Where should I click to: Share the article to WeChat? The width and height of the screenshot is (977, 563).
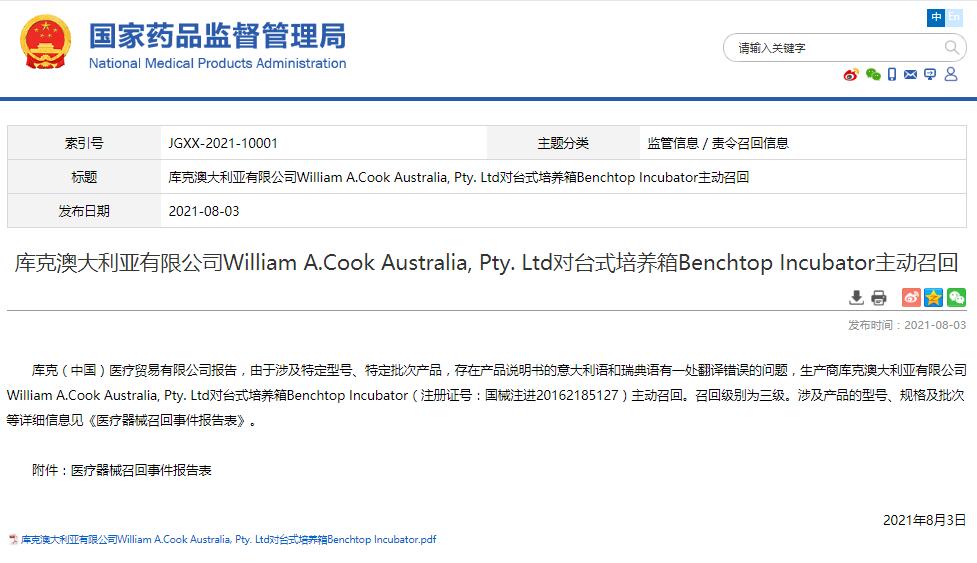(x=956, y=297)
